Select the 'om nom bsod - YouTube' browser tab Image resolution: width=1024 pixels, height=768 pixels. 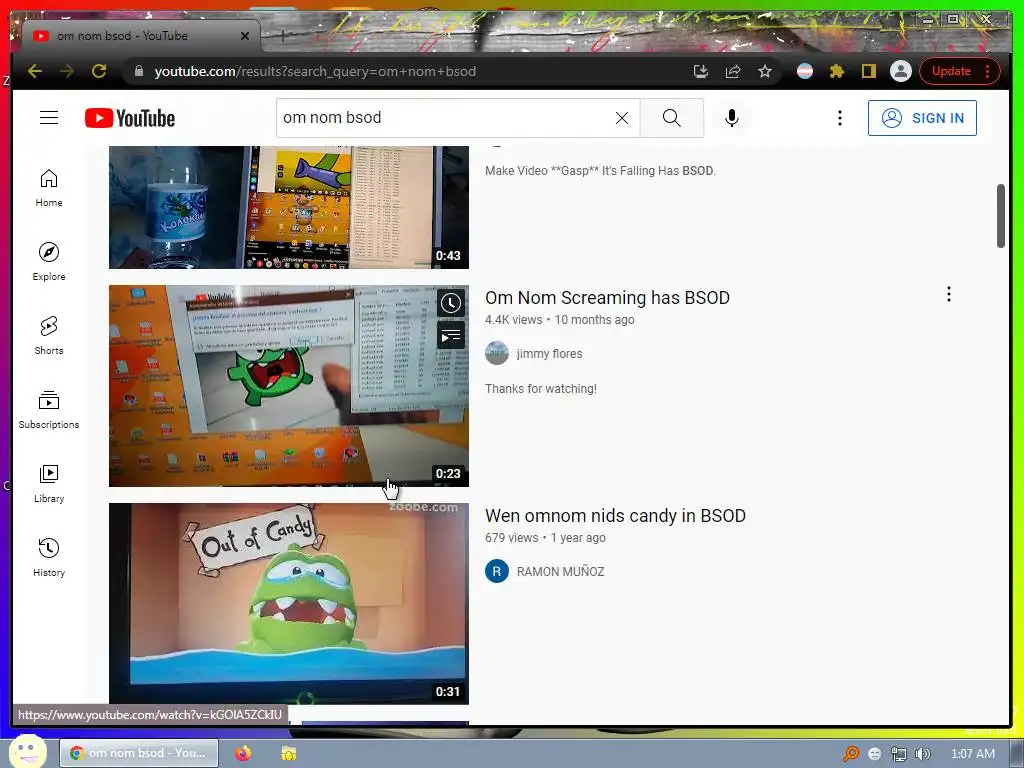140,36
